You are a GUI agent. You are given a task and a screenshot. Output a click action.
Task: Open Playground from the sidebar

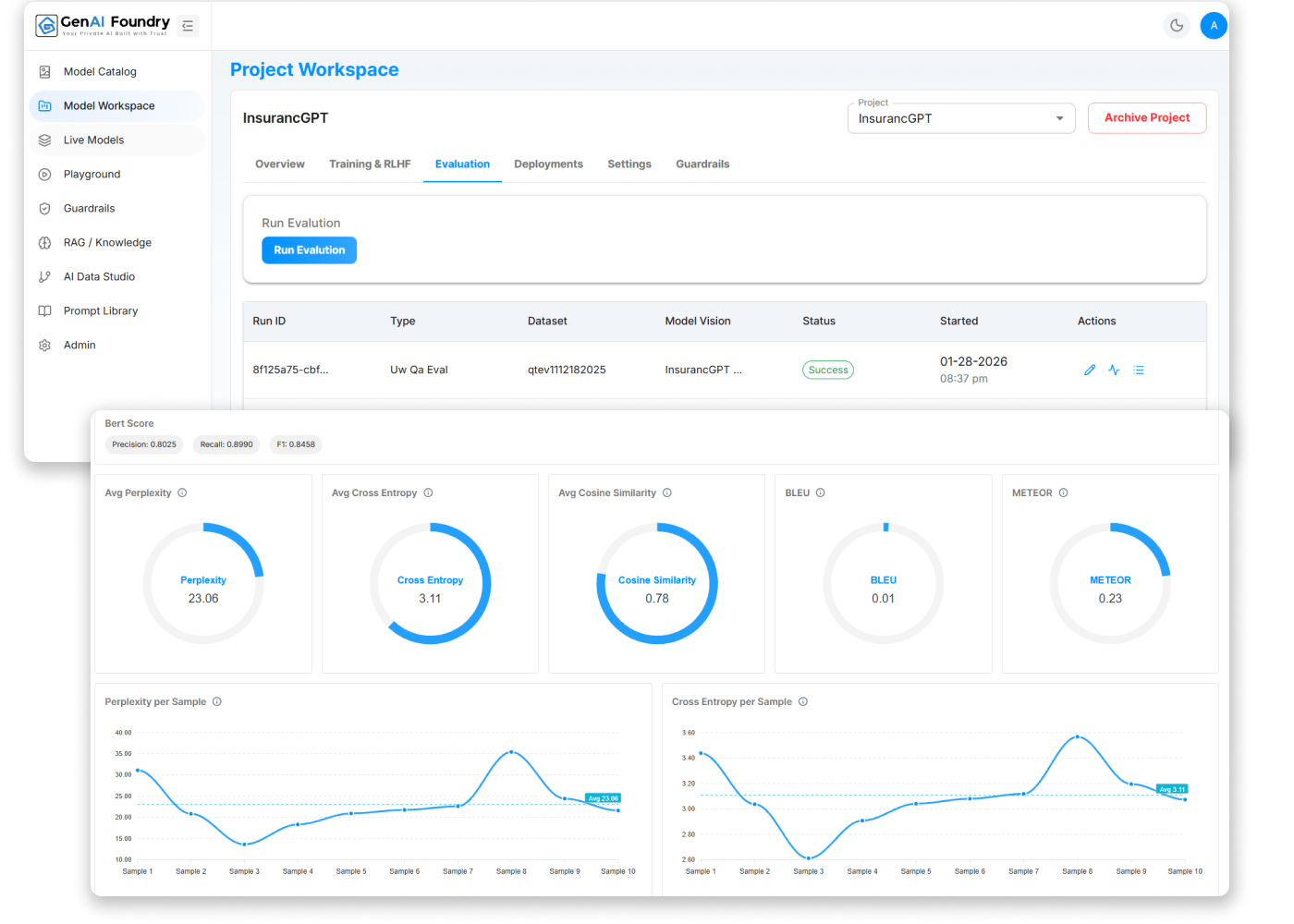[92, 175]
